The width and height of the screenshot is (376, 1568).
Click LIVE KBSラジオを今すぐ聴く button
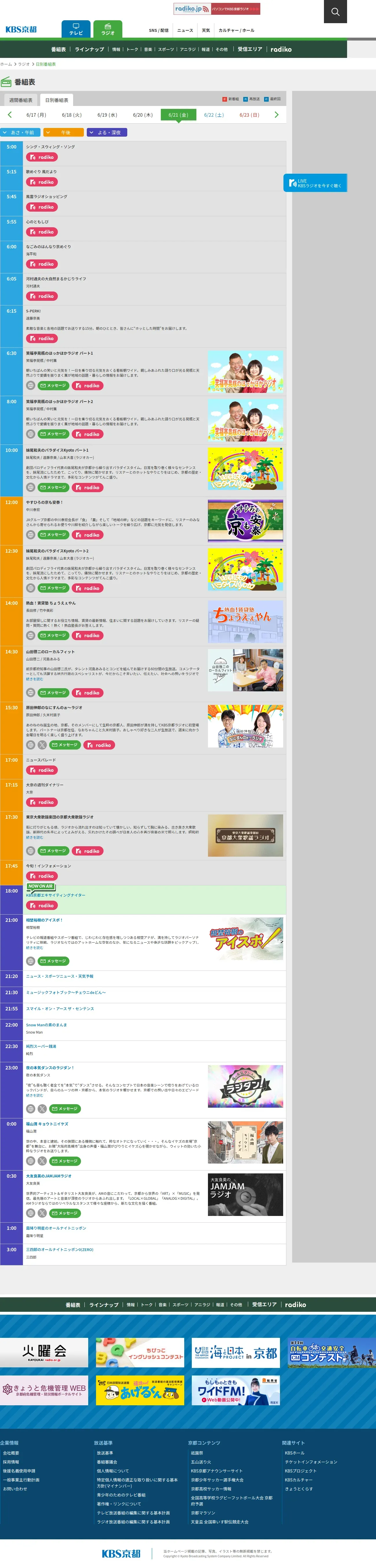[x=315, y=183]
